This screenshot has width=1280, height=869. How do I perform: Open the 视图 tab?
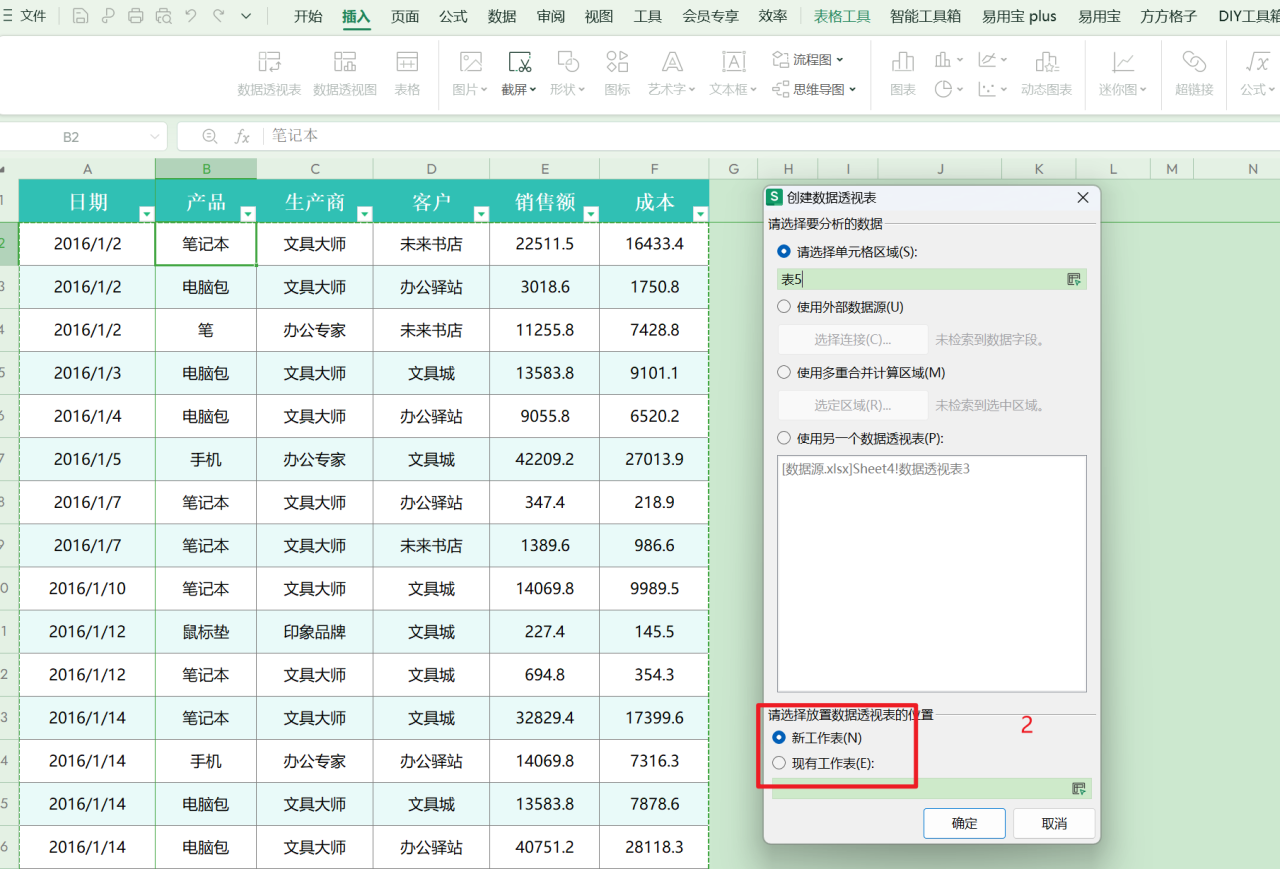pyautogui.click(x=599, y=16)
